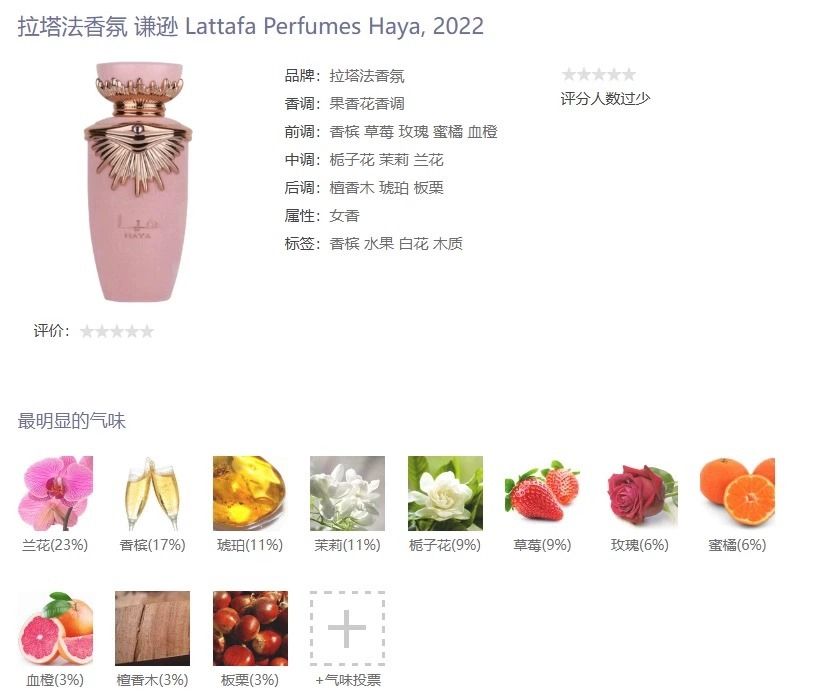Open the 血橙(3%) blood orange icon
Image resolution: width=823 pixels, height=695 pixels.
(x=55, y=628)
